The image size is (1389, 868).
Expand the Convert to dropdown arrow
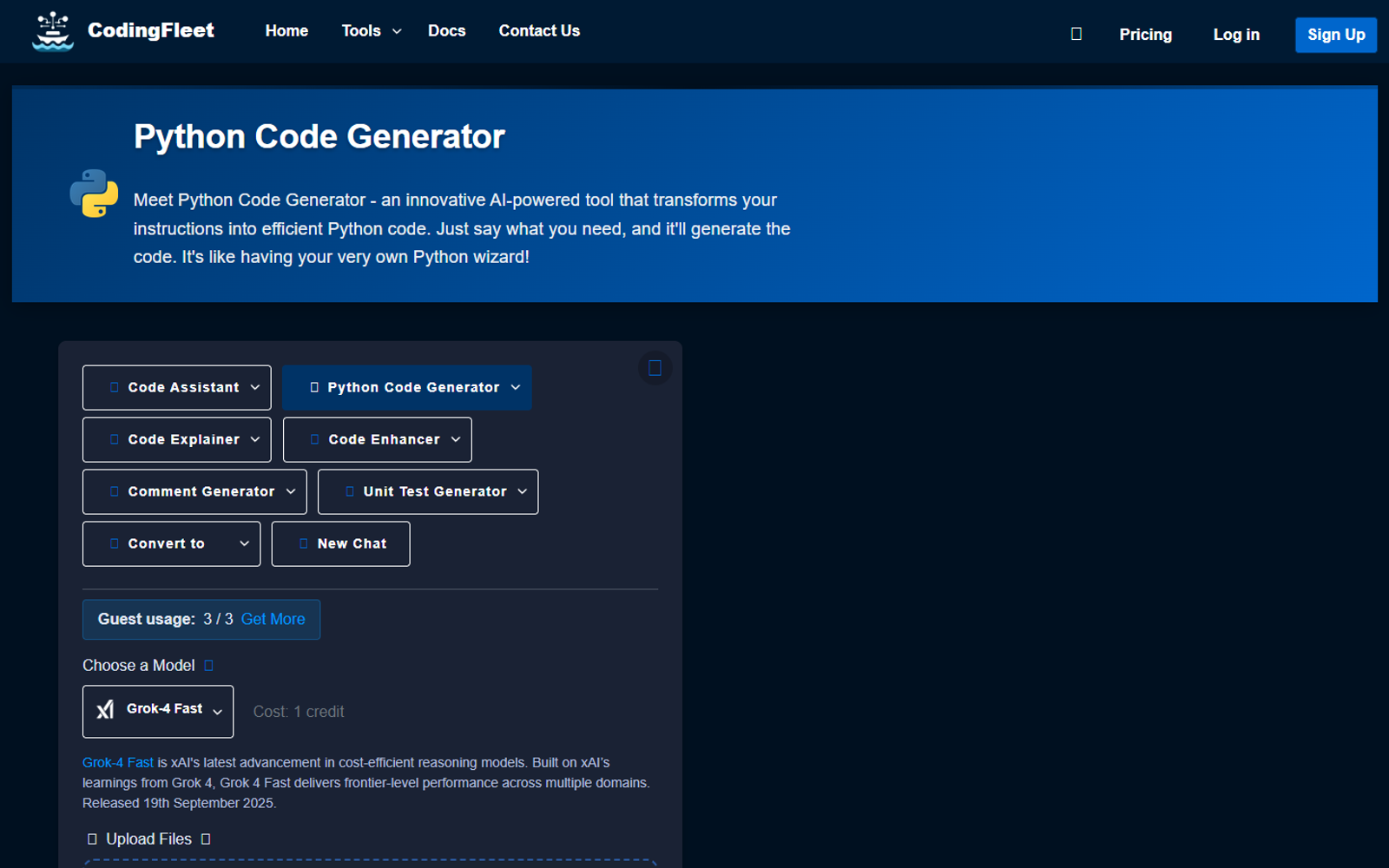point(245,543)
